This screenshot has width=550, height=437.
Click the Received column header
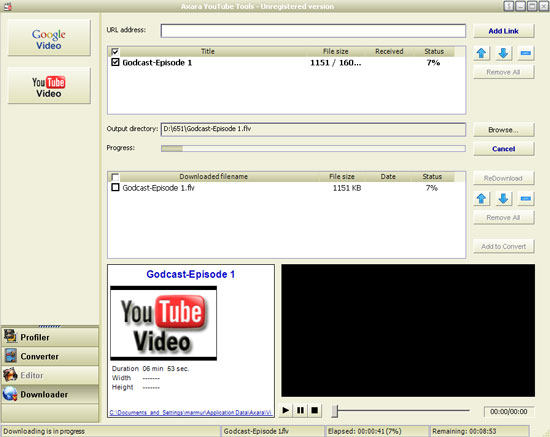point(389,52)
